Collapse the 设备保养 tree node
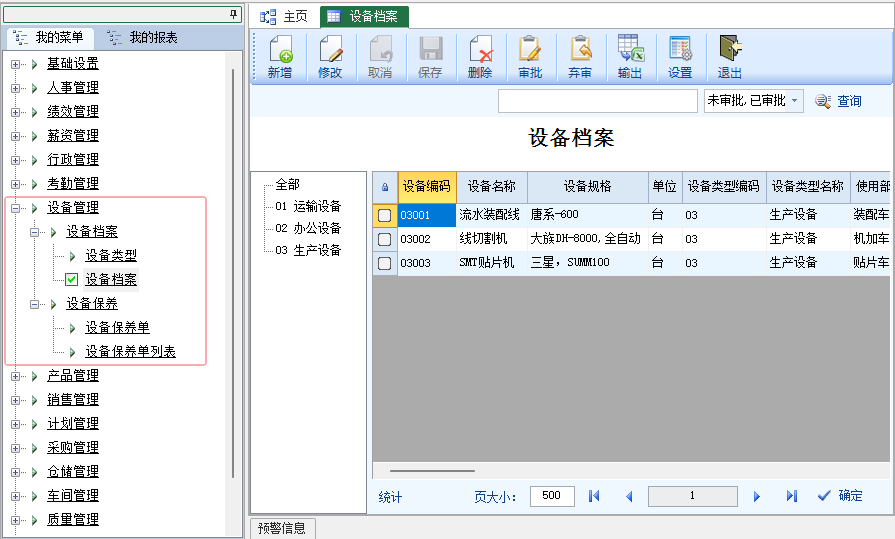Screen dimensions: 895x539 pyautogui.click(x=34, y=304)
